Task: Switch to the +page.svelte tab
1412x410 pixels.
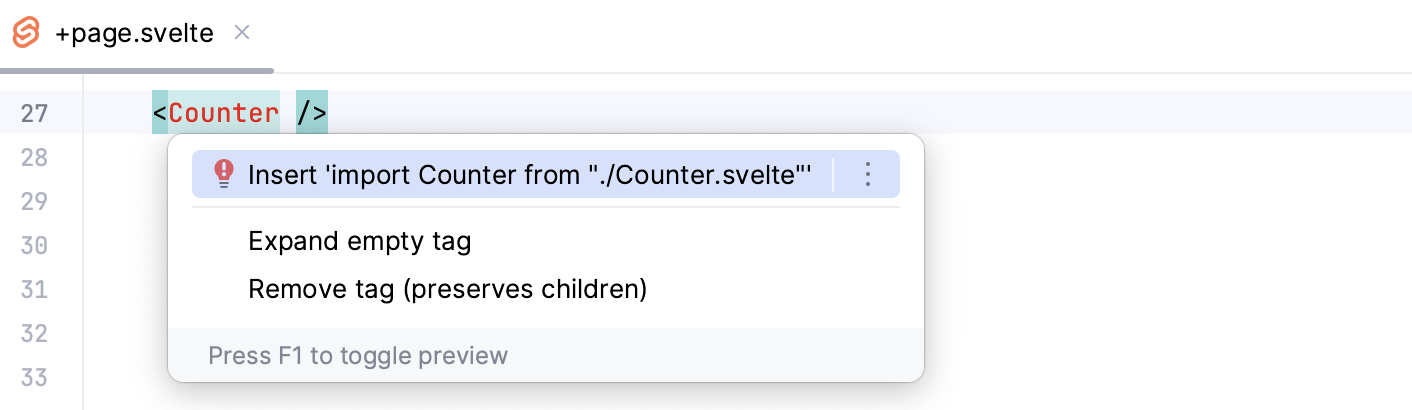Action: [x=134, y=33]
